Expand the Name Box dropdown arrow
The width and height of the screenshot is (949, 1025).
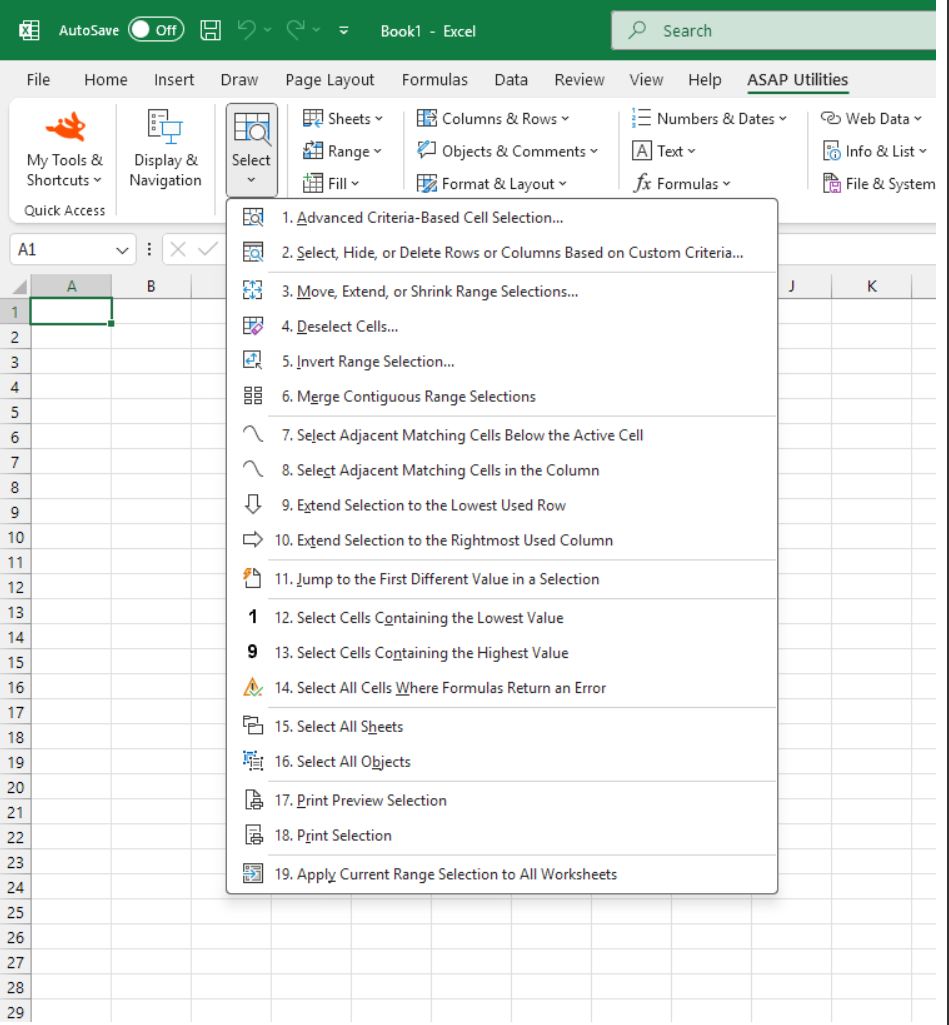coord(123,250)
